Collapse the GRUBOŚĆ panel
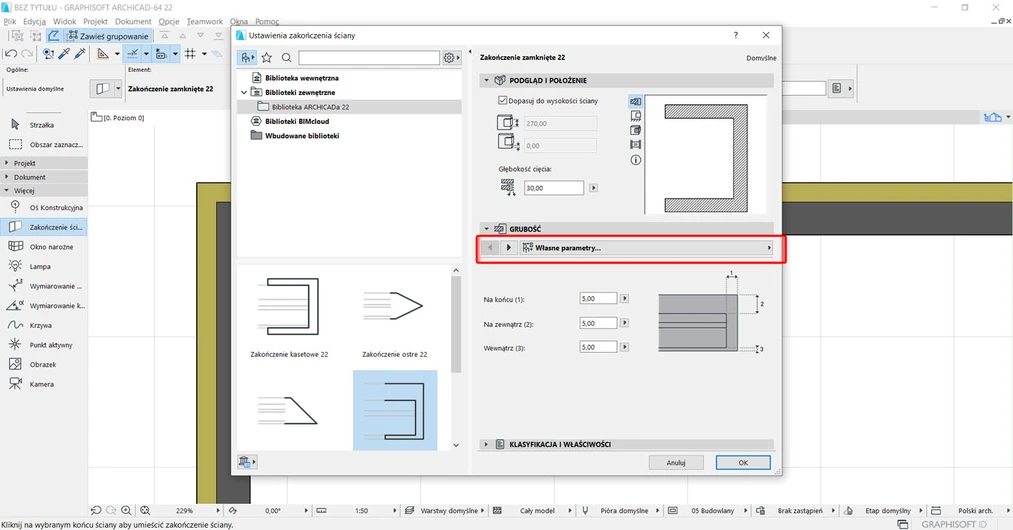Viewport: 1013px width, 530px height. pos(486,229)
